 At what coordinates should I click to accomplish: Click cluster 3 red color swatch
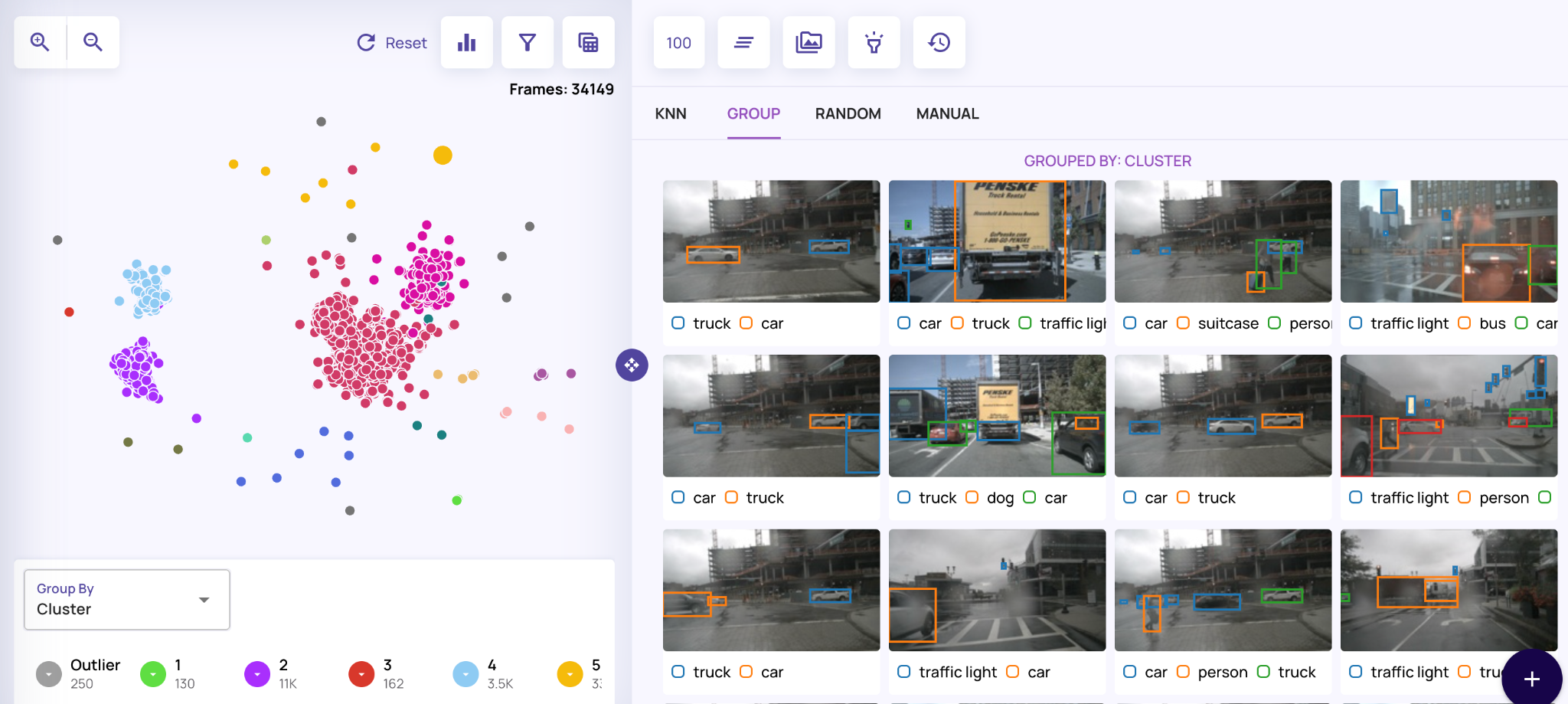tap(361, 675)
